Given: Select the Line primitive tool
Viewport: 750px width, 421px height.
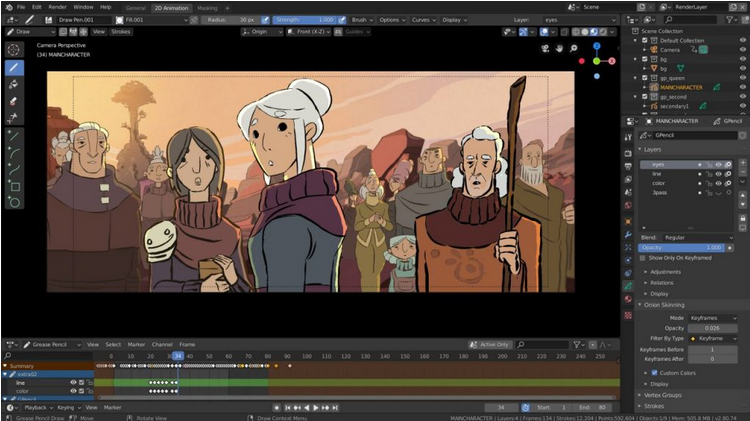Looking at the screenshot, I should pos(14,136).
